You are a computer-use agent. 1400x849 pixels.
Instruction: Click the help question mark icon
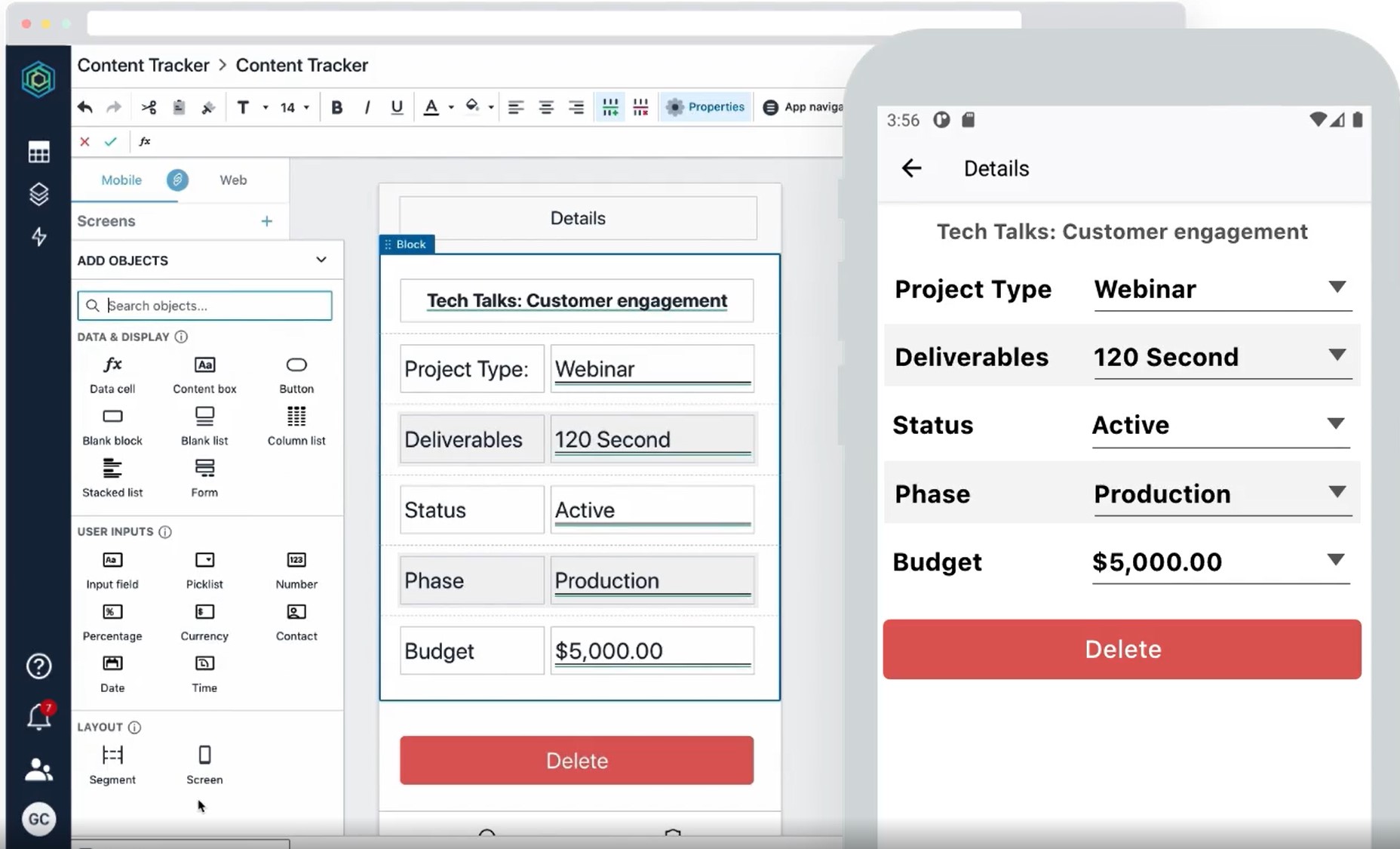tap(39, 666)
